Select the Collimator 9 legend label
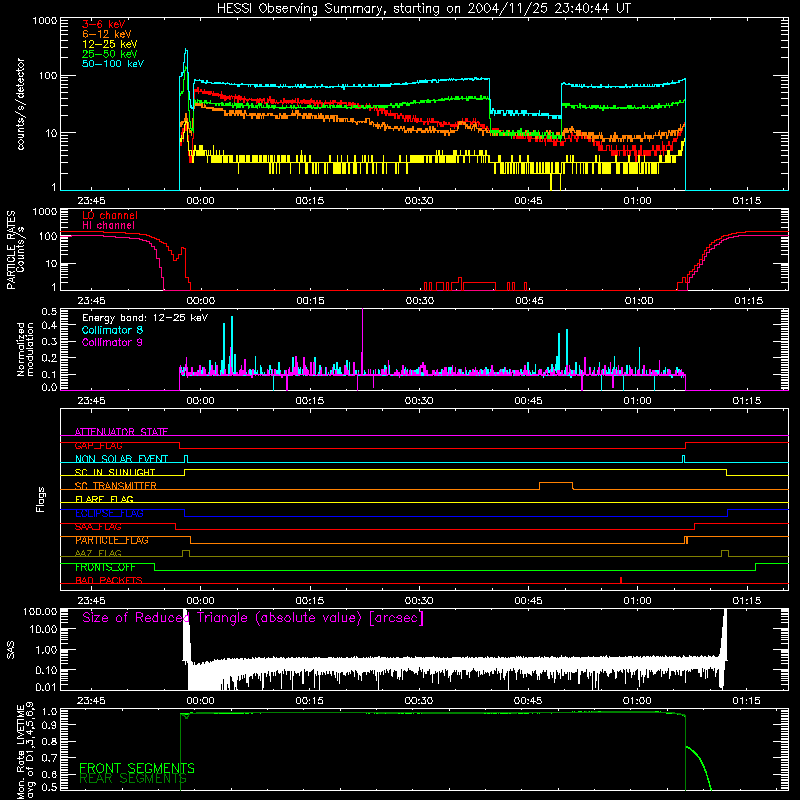 [112, 342]
